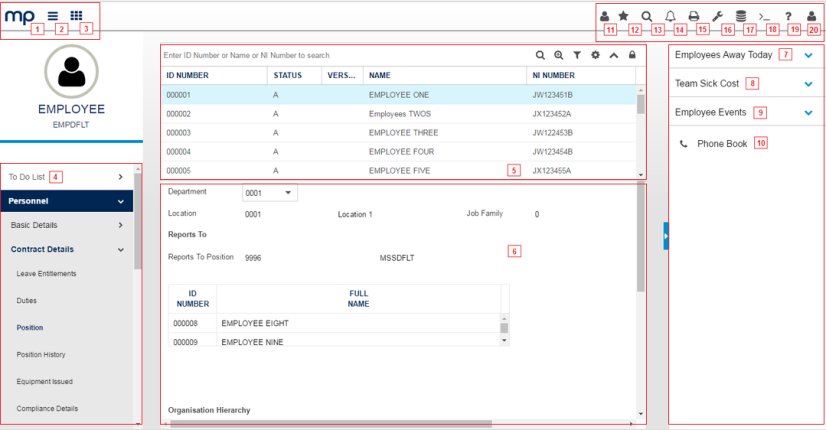
Task: Click the filter funnel icon above employee list
Action: click(577, 56)
